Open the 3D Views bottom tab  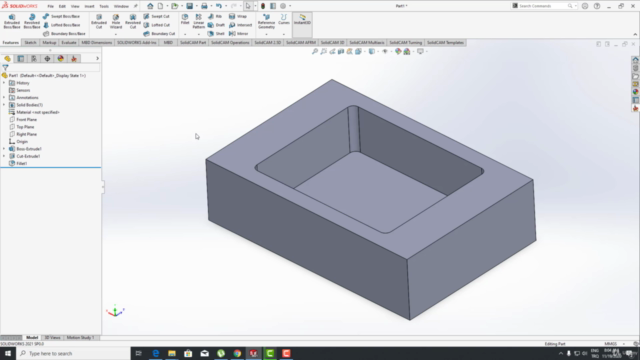tap(52, 338)
